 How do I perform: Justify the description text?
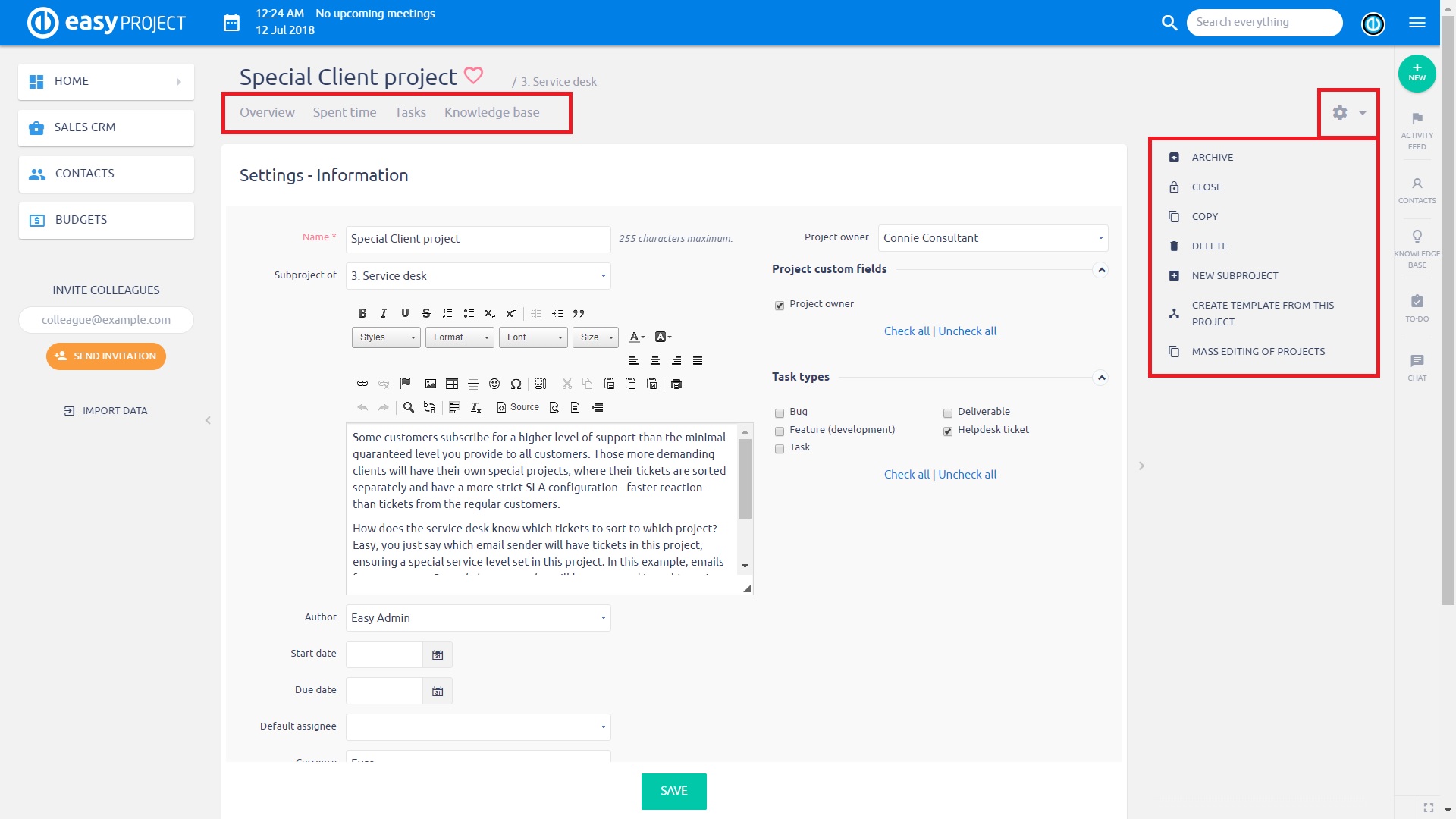tap(698, 361)
